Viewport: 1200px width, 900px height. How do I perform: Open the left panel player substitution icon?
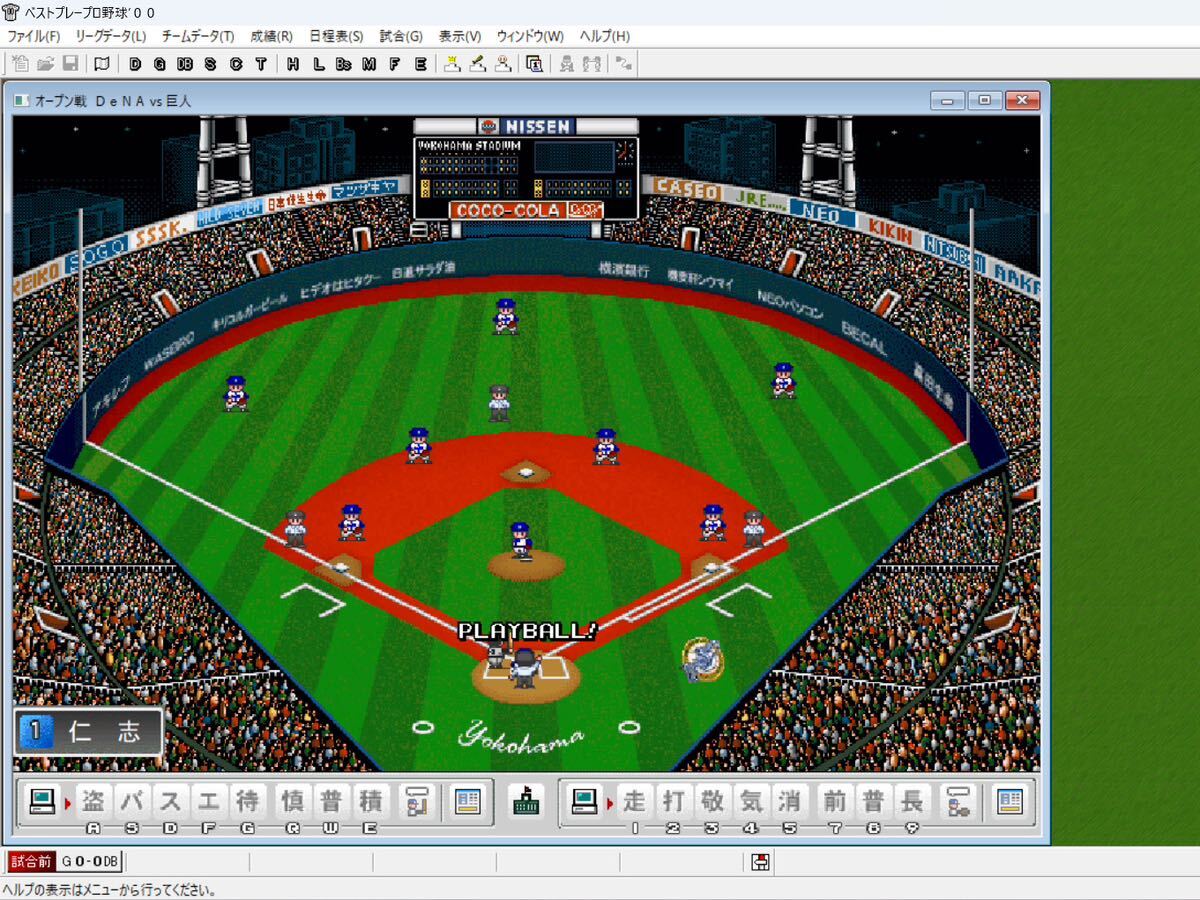point(415,801)
